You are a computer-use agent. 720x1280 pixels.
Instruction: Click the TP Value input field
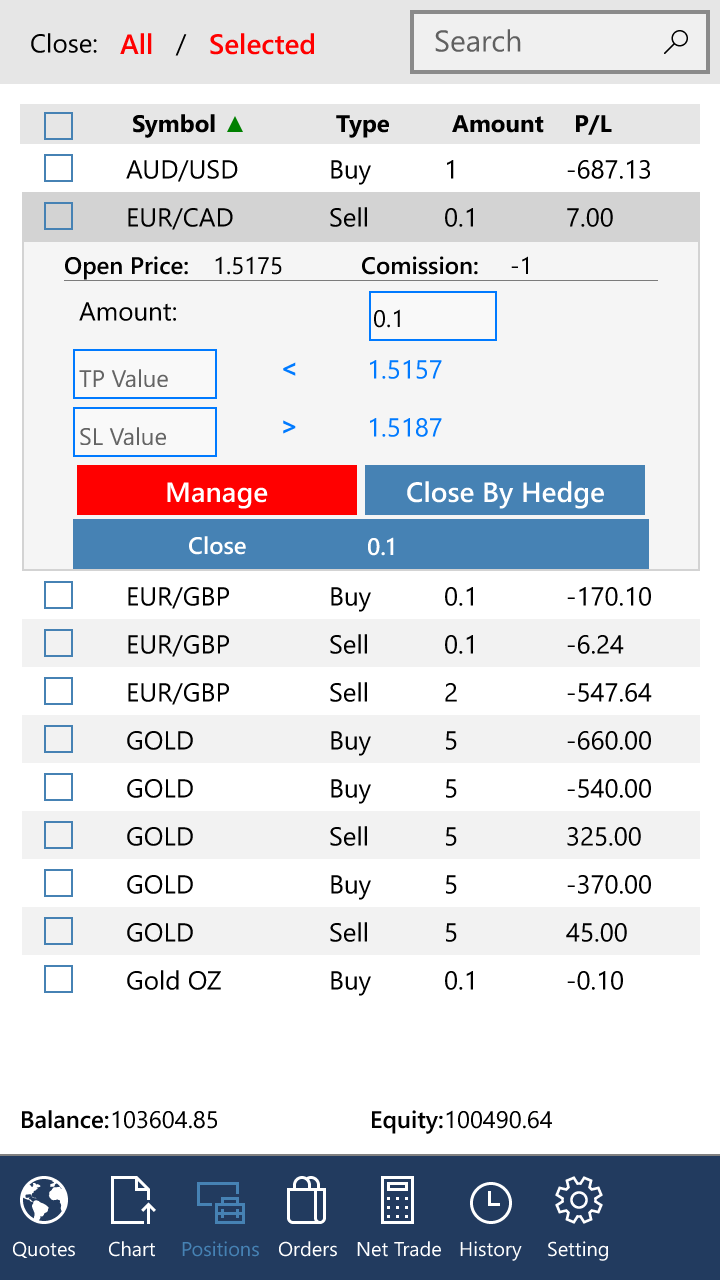[x=145, y=375]
